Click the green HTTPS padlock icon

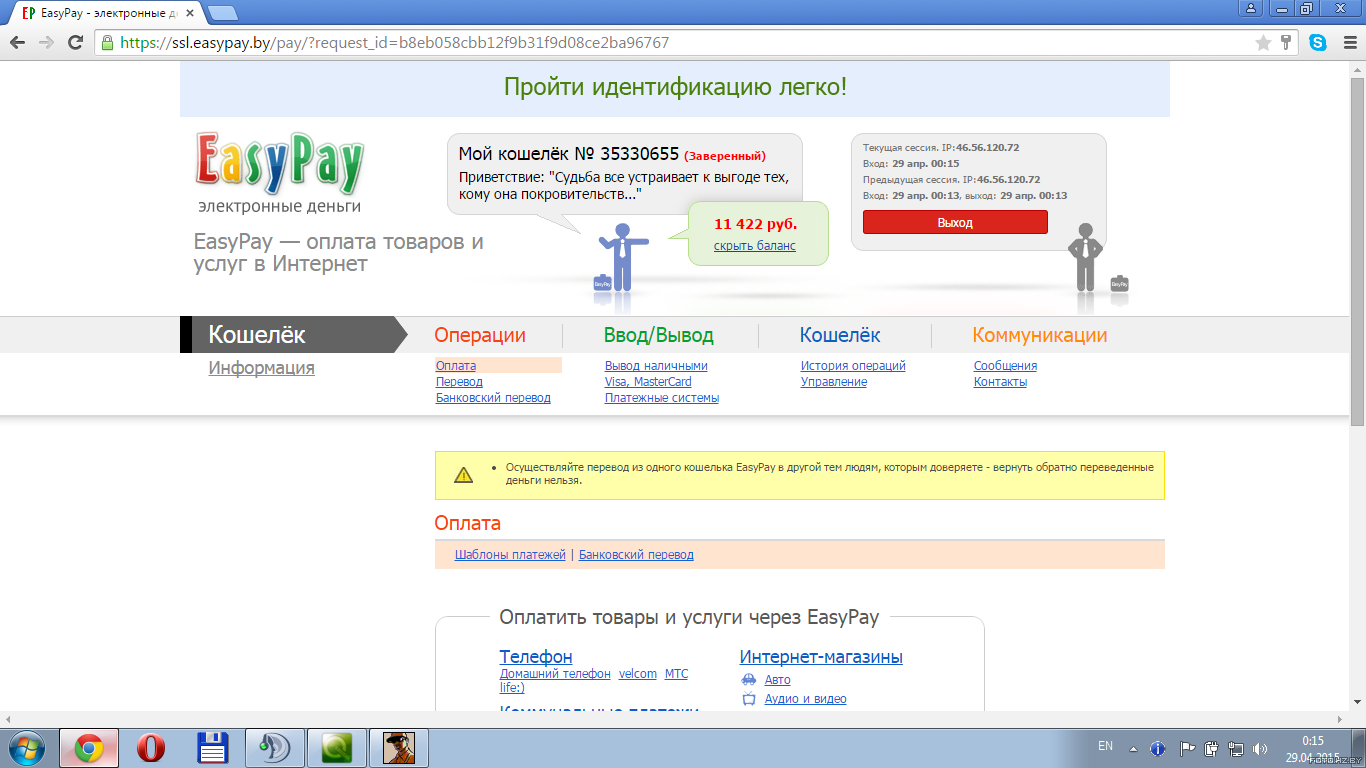(107, 43)
